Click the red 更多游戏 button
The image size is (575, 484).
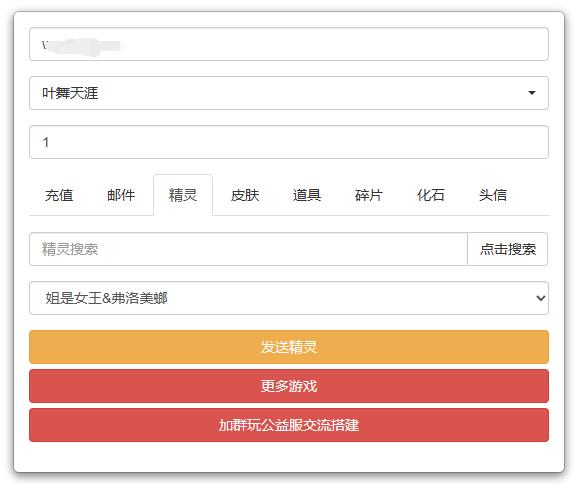[289, 386]
